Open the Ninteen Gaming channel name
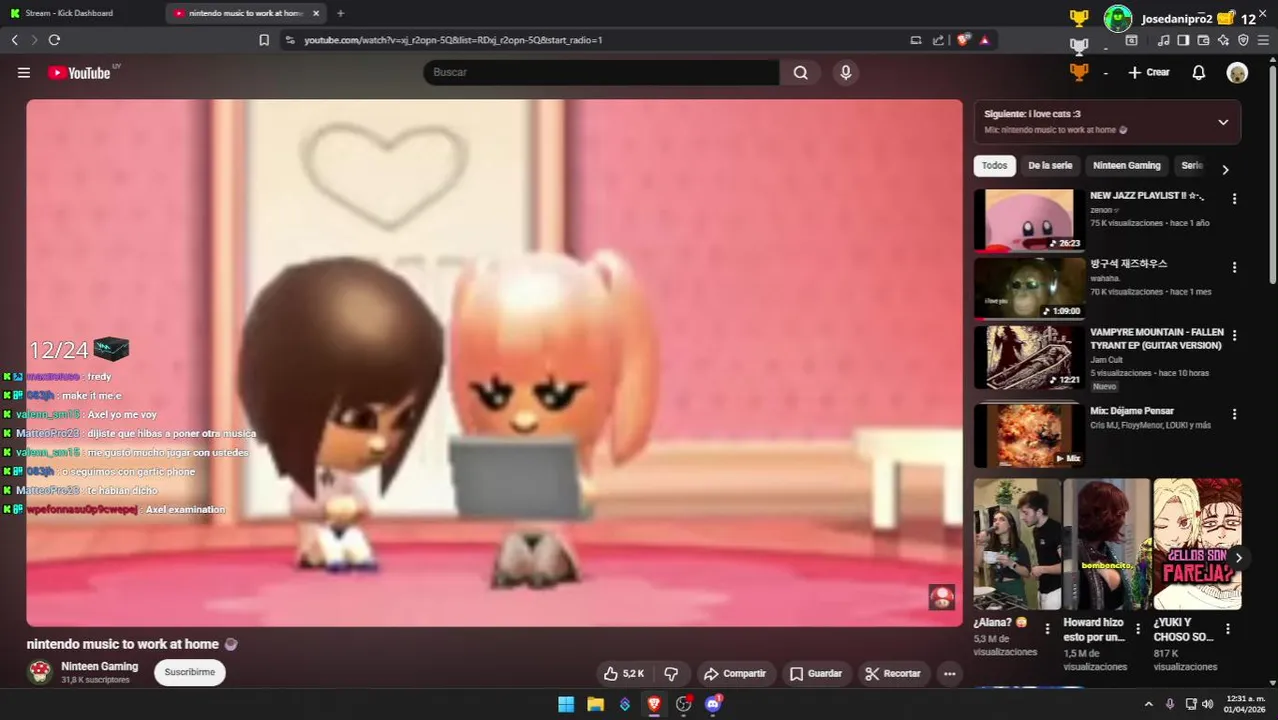 [x=100, y=666]
